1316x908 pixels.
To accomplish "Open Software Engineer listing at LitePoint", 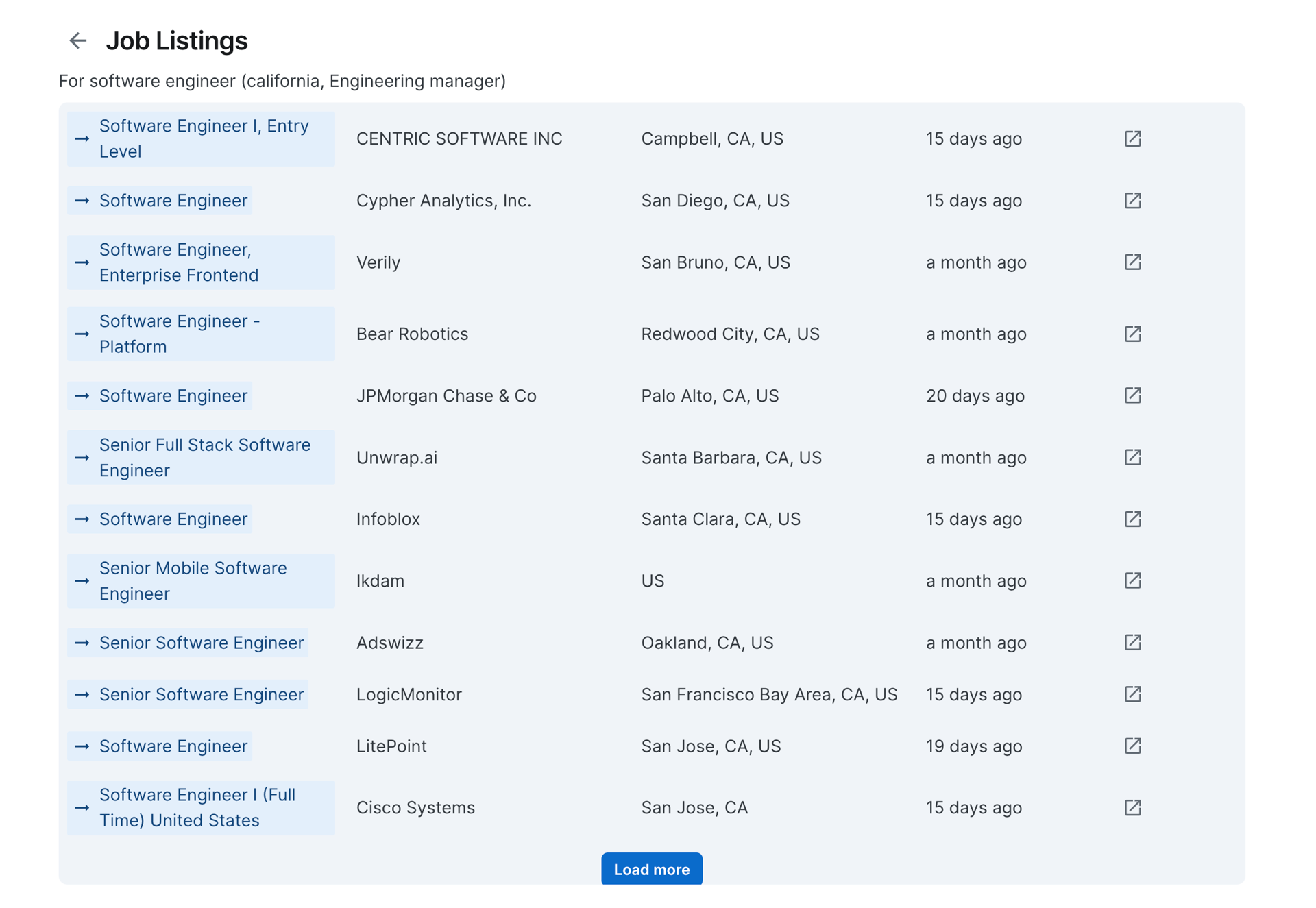I will 160,746.
